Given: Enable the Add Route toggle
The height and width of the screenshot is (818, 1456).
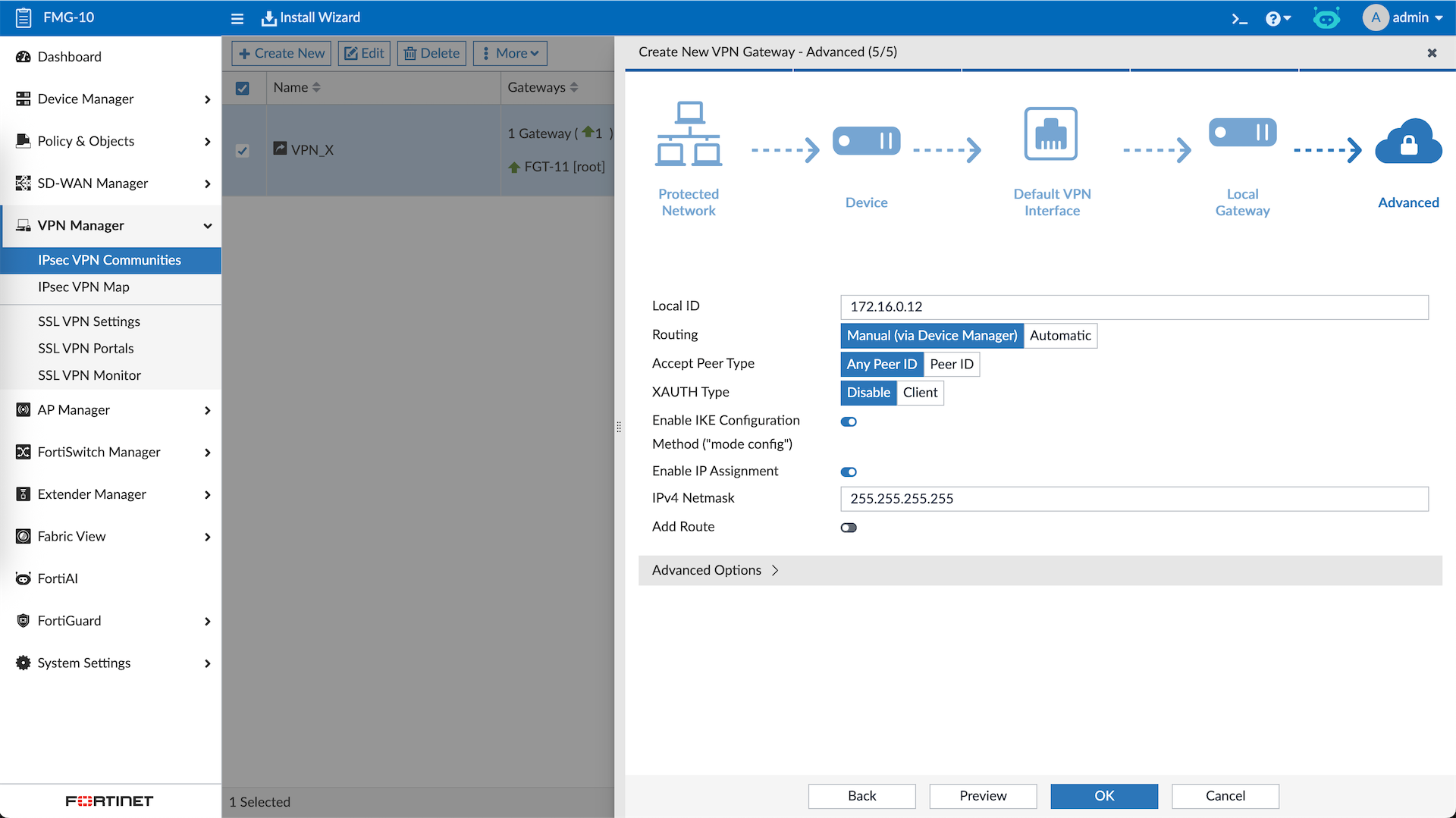Looking at the screenshot, I should tap(849, 528).
